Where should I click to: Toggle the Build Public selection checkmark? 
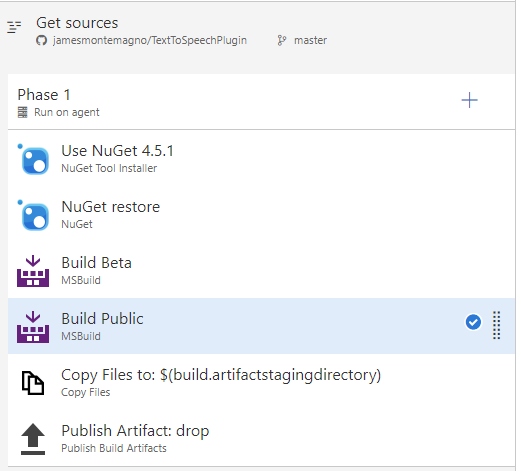[473, 322]
